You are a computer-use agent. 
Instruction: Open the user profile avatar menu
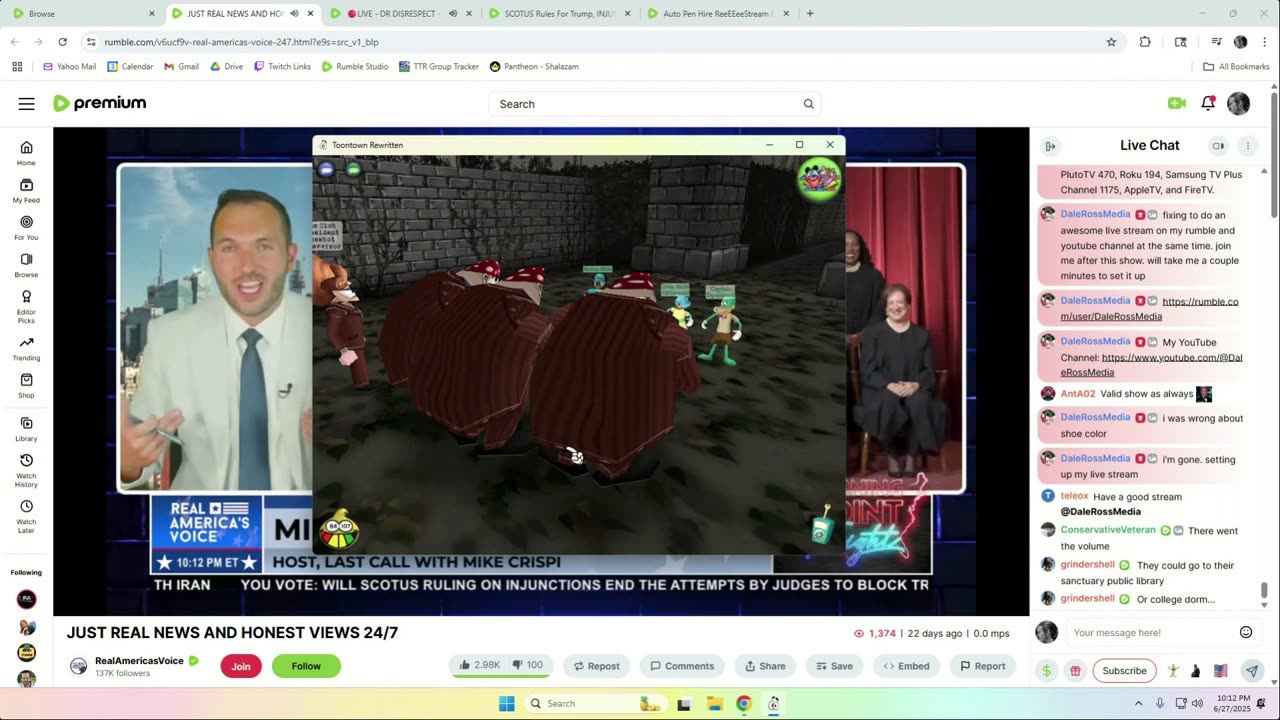[x=1238, y=103]
